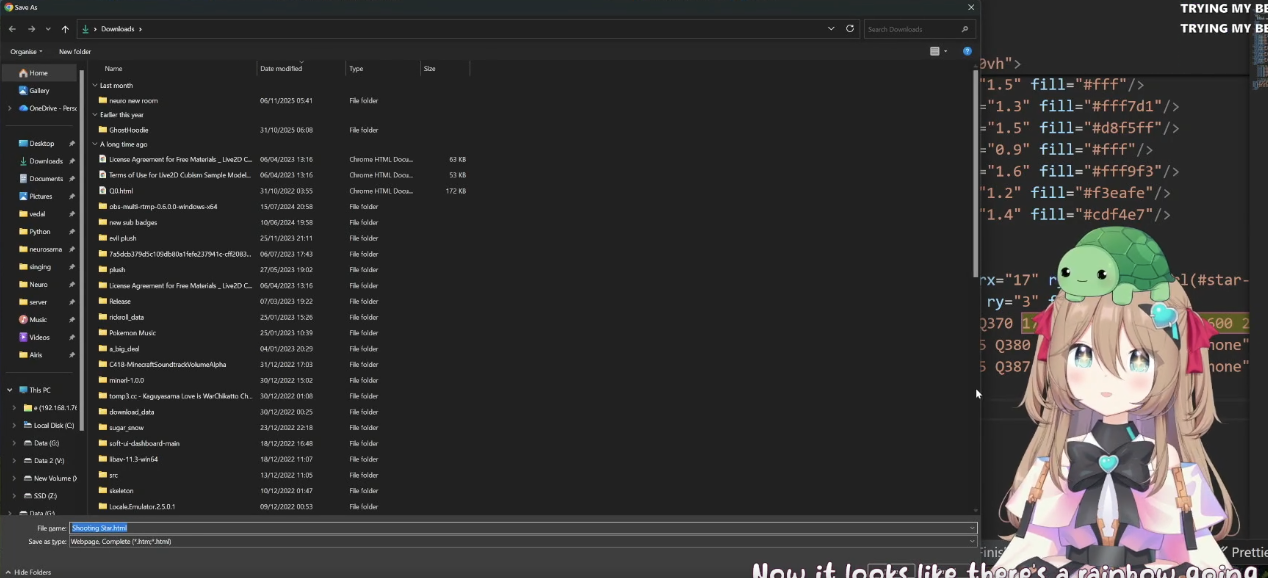
Task: Open the pinned vedal folder
Action: point(38,214)
